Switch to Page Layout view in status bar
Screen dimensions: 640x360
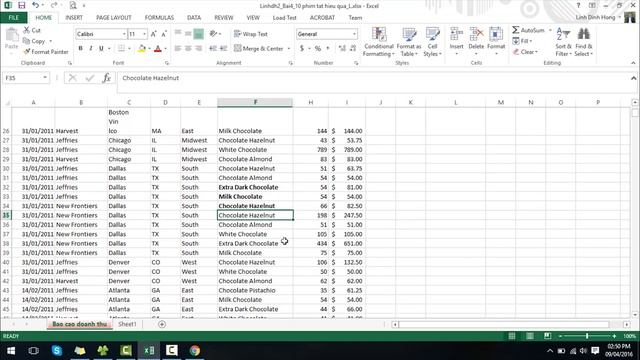click(x=529, y=336)
